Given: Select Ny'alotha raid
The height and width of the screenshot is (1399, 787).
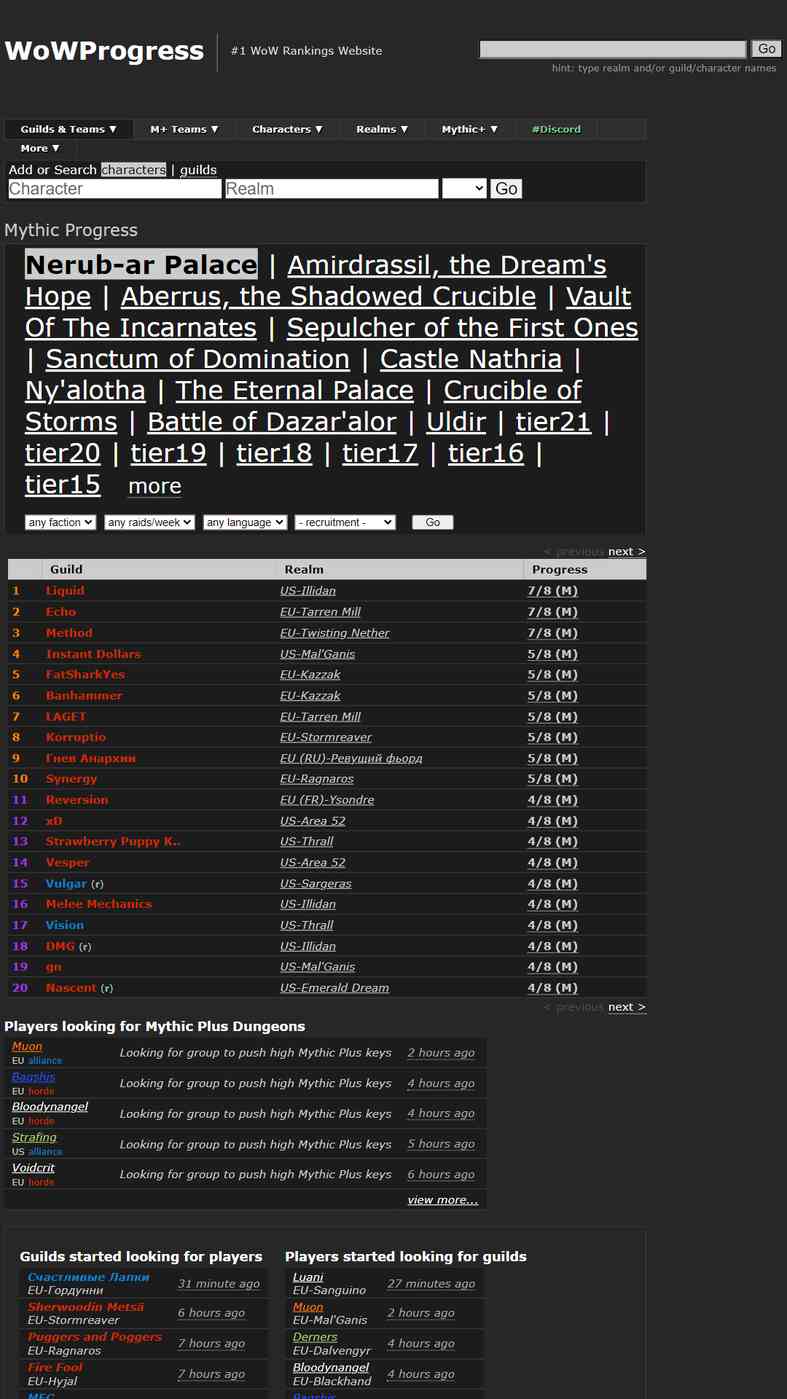Looking at the screenshot, I should pos(85,390).
